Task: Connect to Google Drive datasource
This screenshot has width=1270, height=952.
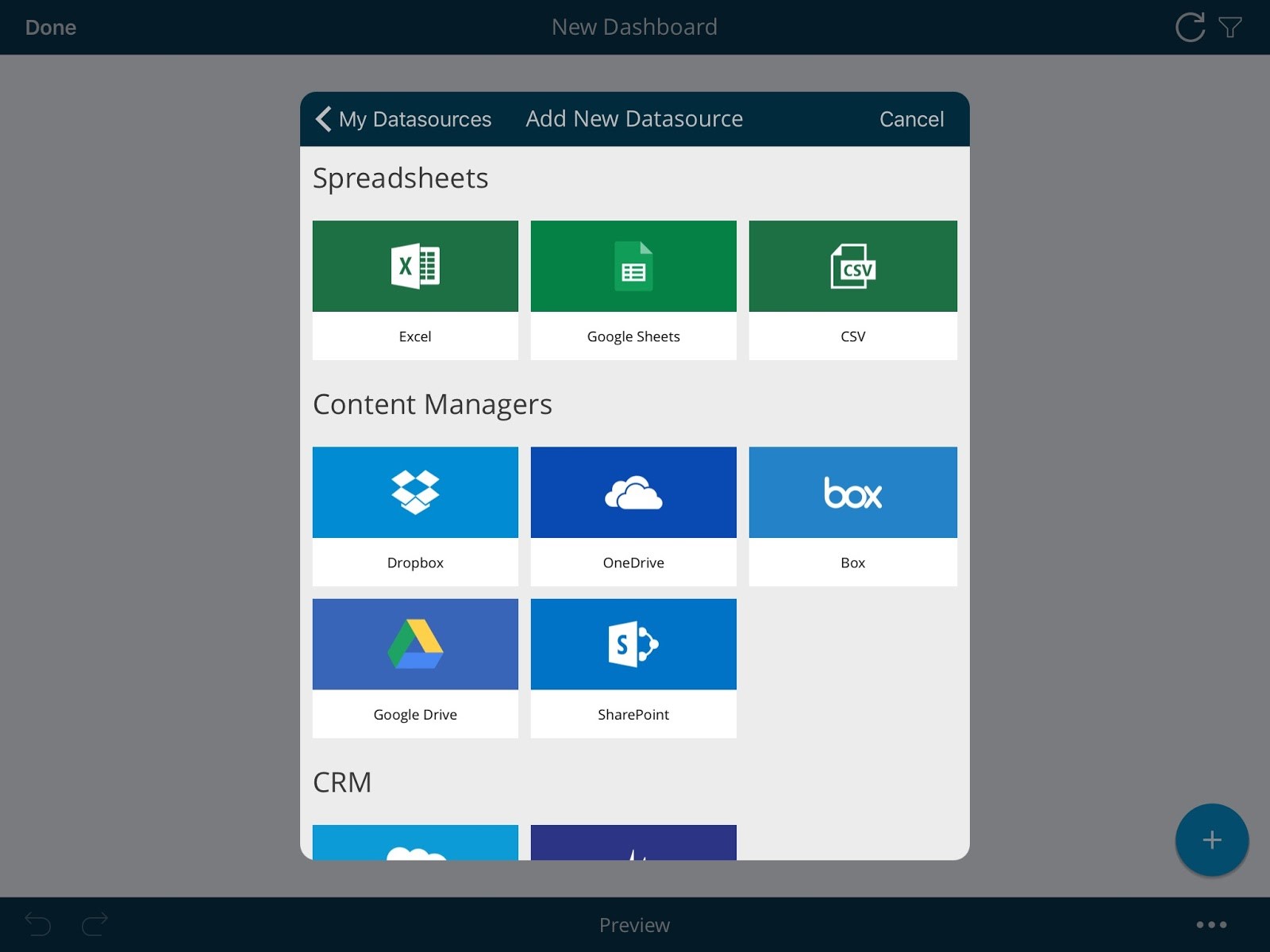Action: [415, 644]
